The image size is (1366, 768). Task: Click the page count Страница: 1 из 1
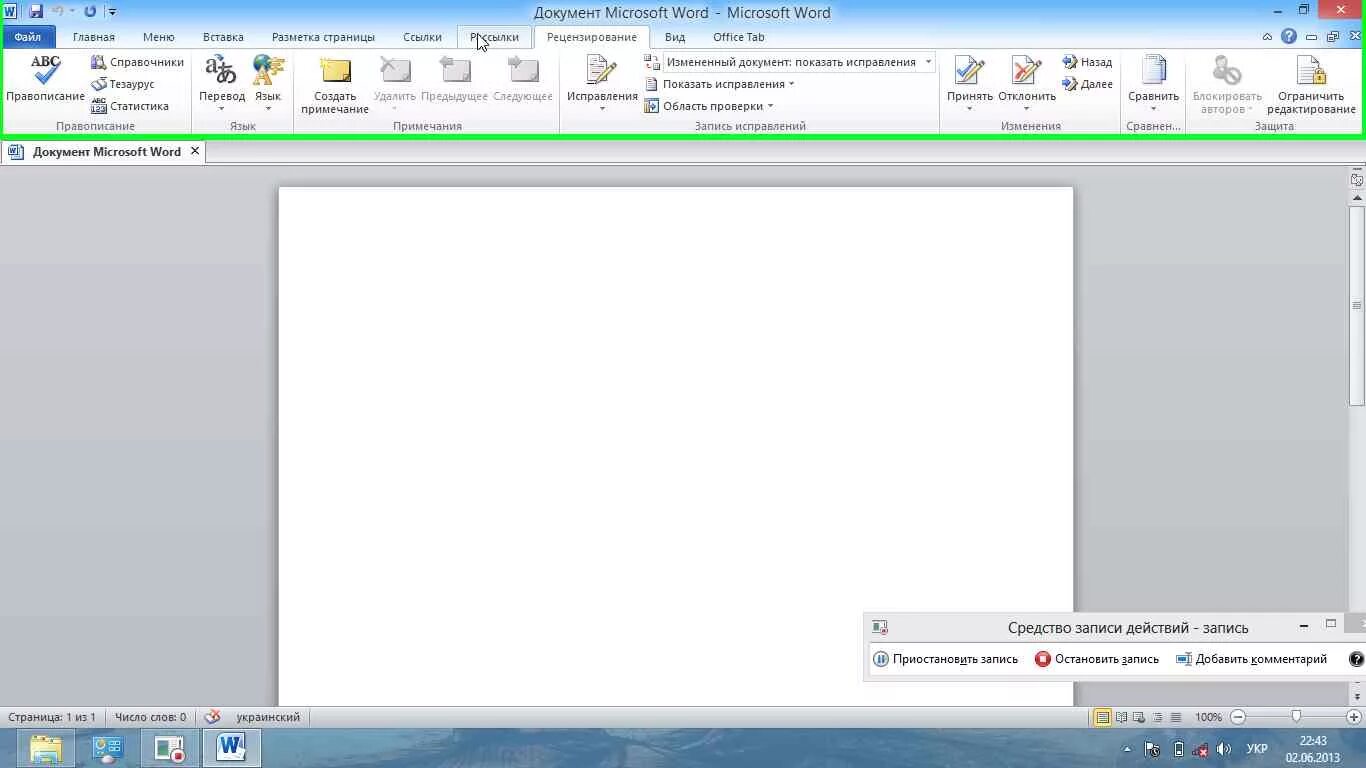[52, 717]
